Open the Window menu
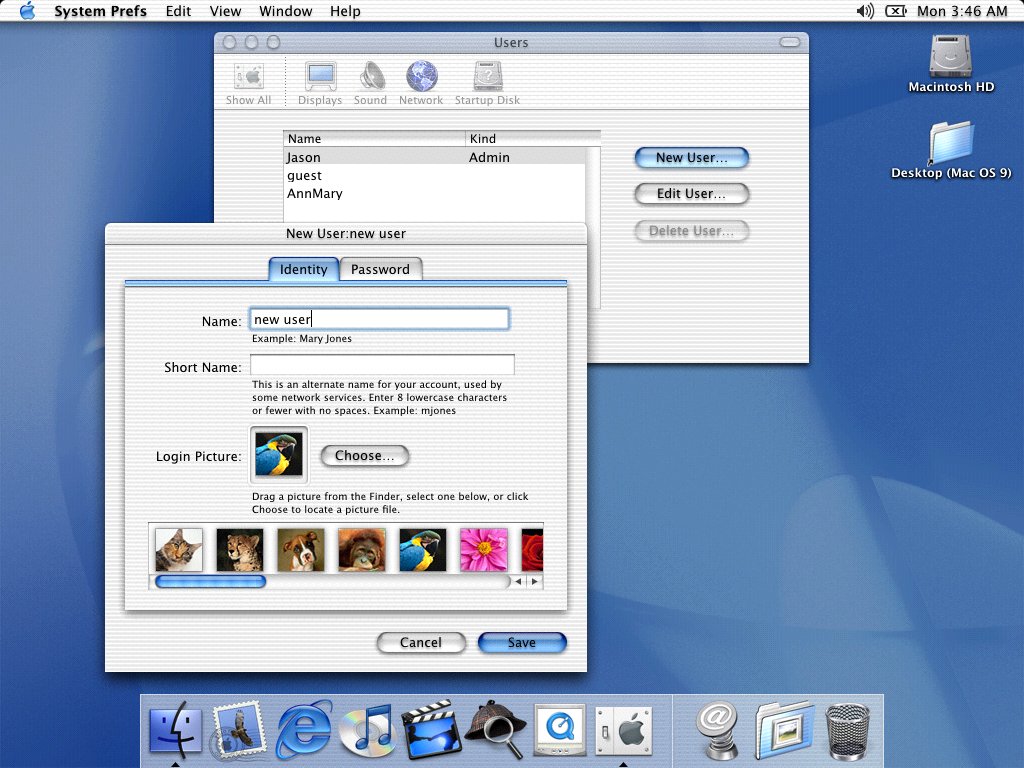The image size is (1024, 768). point(285,11)
